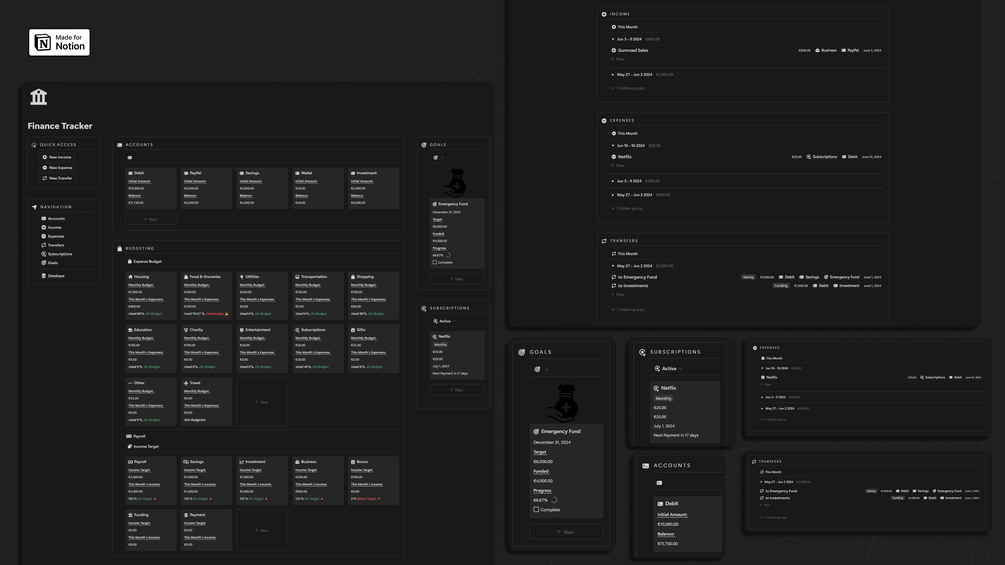The height and width of the screenshot is (565, 1005).
Task: Click the Navigation arrow header icon
Action: [x=34, y=207]
